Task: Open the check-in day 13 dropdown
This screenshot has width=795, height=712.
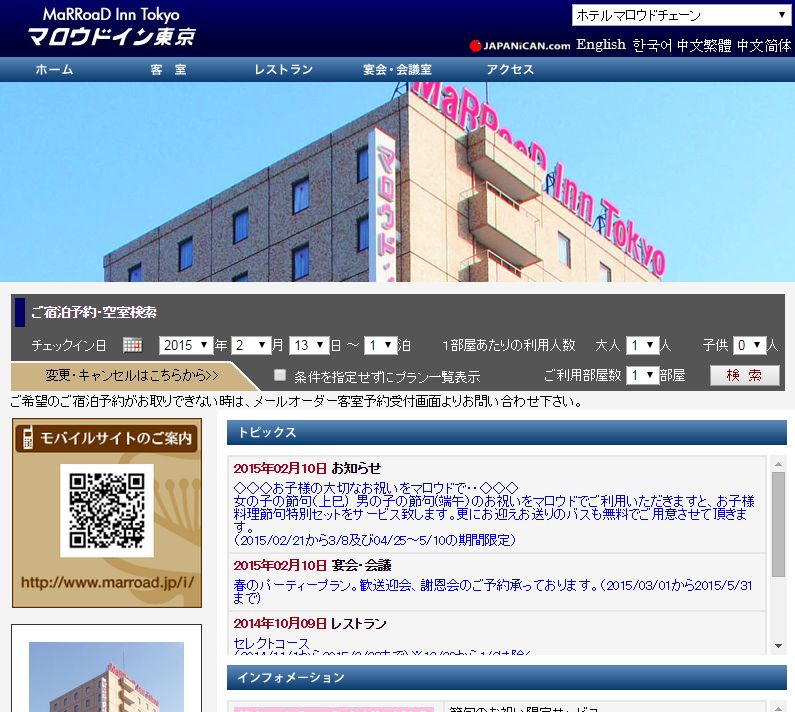Action: tap(309, 345)
